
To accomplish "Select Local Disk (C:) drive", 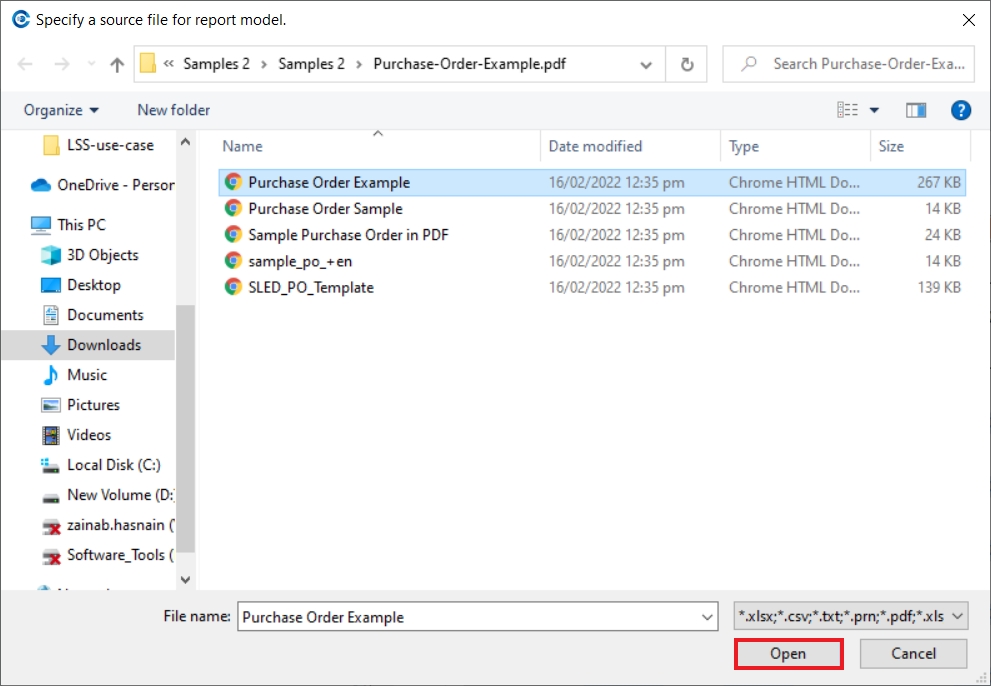I will click(x=113, y=465).
